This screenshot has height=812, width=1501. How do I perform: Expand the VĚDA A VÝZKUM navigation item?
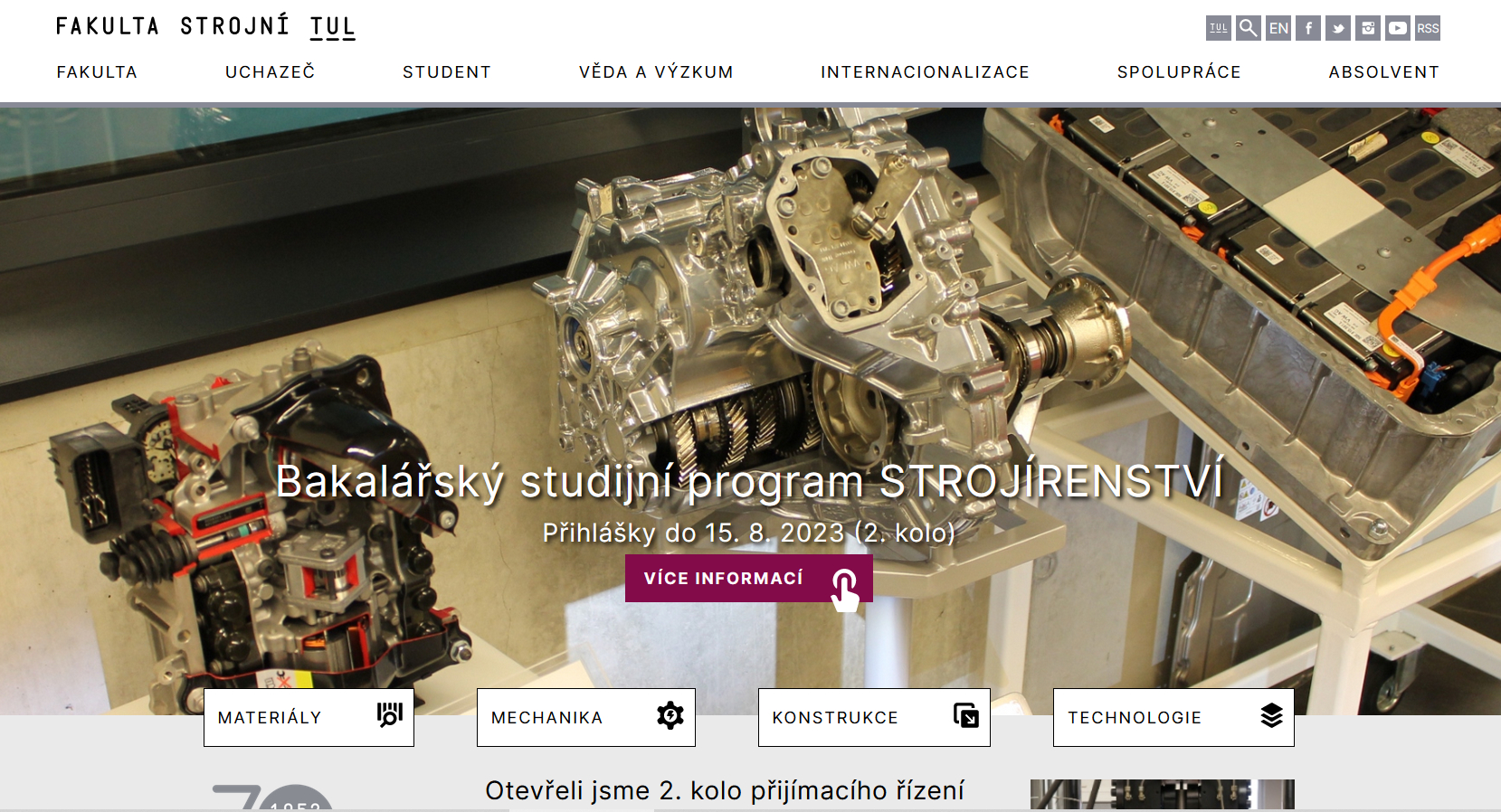tap(656, 72)
